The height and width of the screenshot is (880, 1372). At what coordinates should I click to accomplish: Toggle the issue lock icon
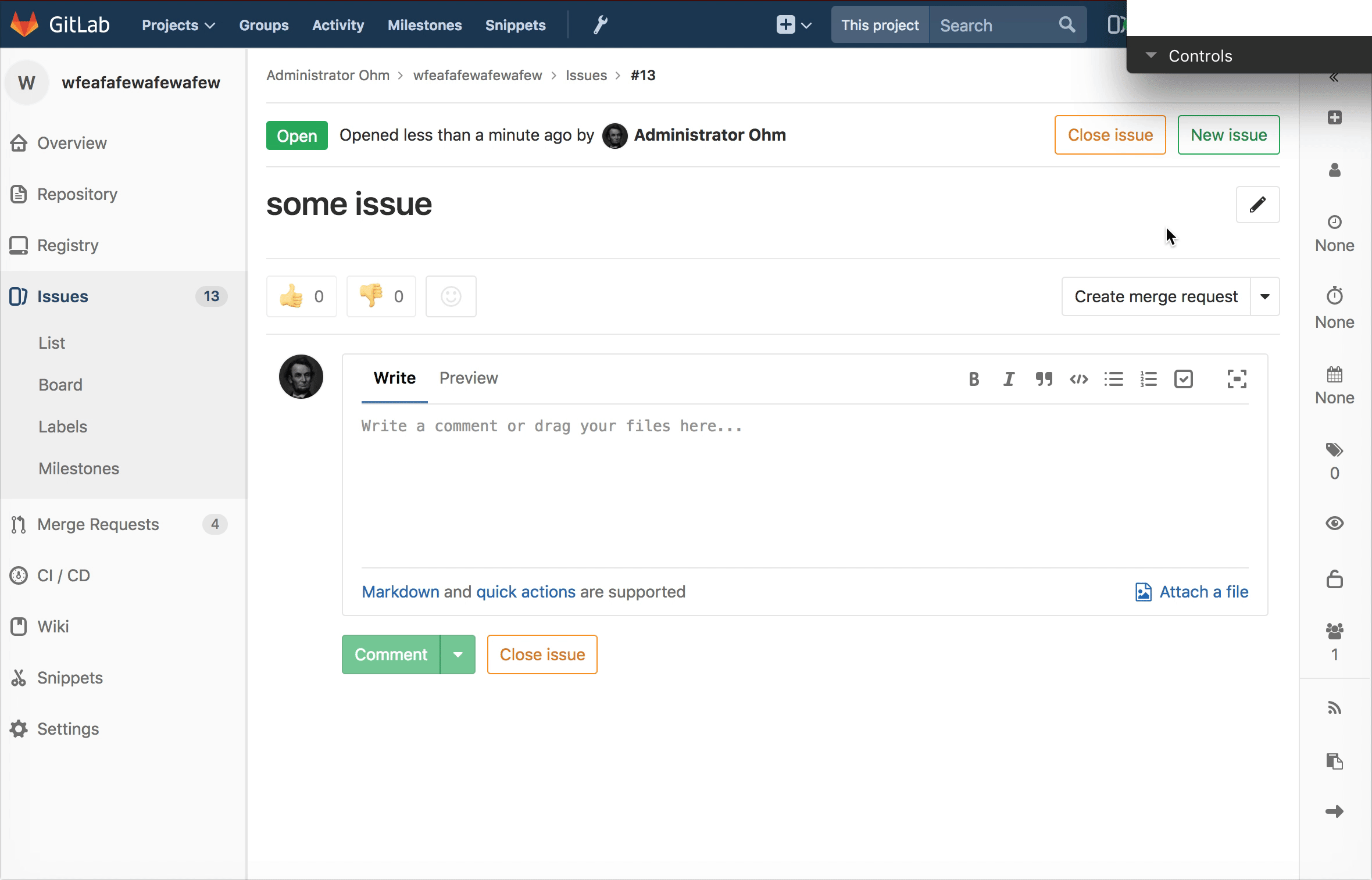coord(1334,579)
